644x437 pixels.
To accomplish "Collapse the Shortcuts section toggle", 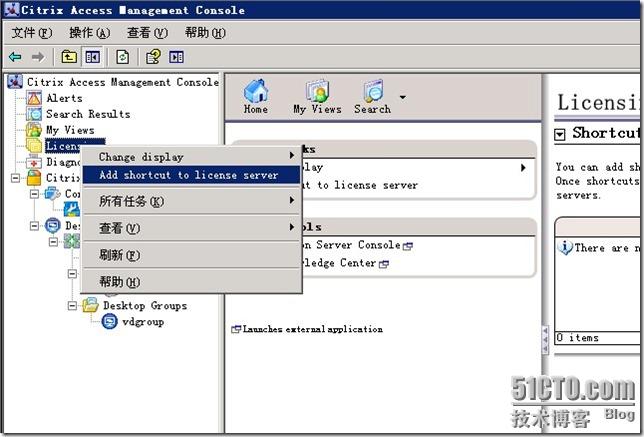I will click(560, 134).
